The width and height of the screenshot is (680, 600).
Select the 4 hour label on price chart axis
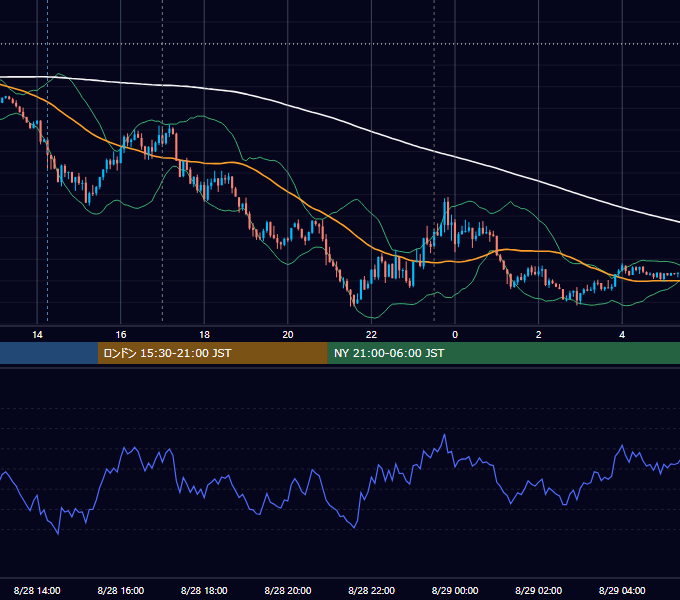point(622,335)
